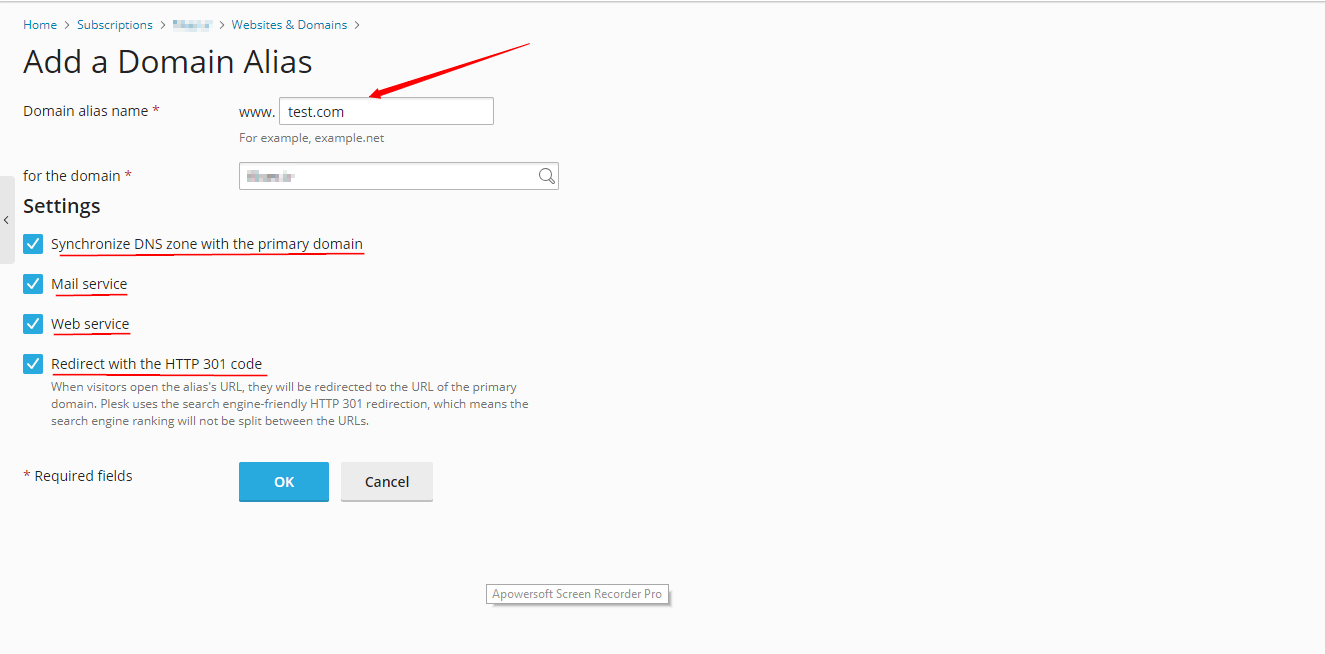
Task: Uncheck Redirect with the HTTP 301 code
Action: 34,364
